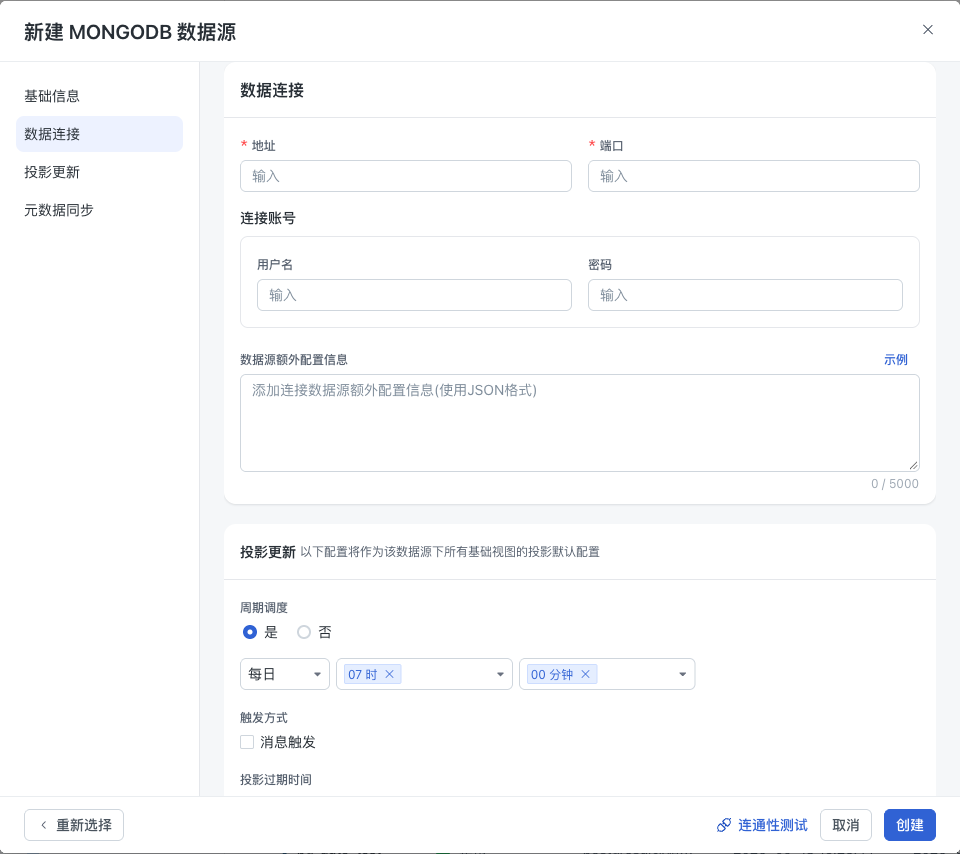The image size is (960, 854).
Task: Enable the 消息触发 checkbox
Action: 247,742
